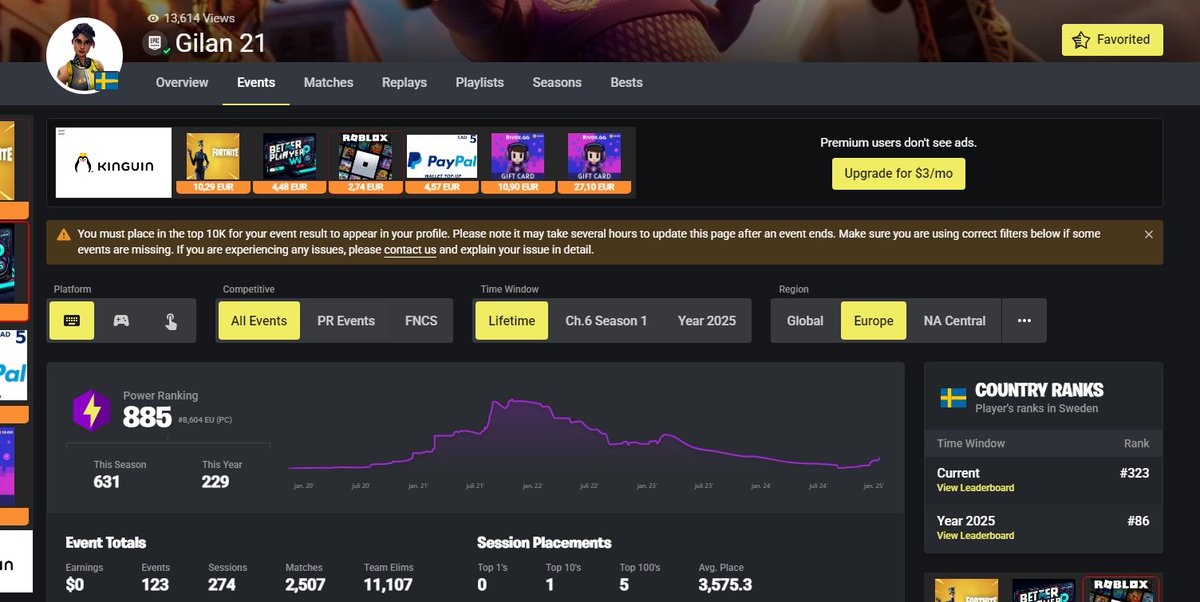This screenshot has height=602, width=1200.
Task: Click Upgrade for $3/mo button
Action: (x=898, y=173)
